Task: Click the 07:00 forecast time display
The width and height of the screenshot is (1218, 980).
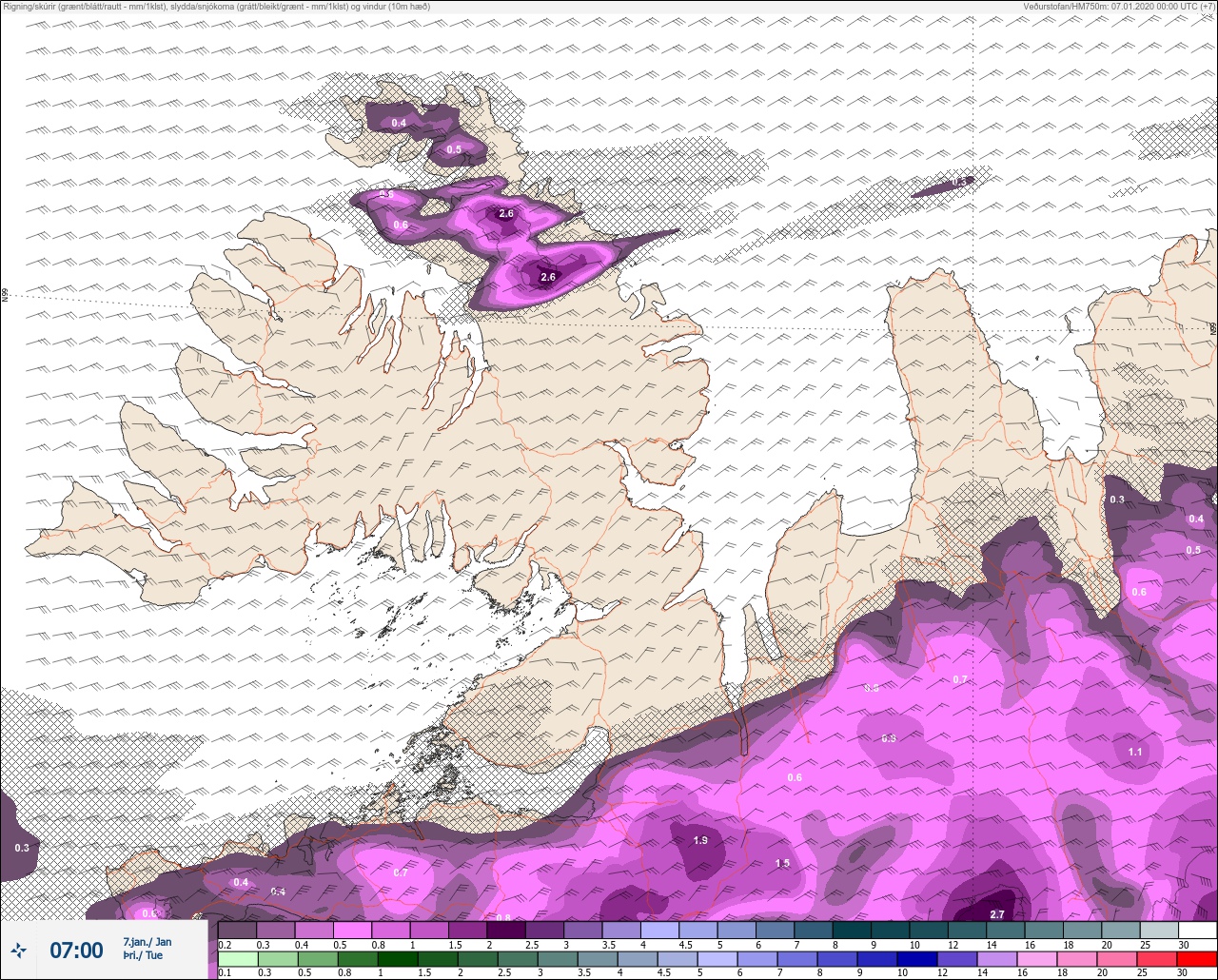Action: pos(76,950)
